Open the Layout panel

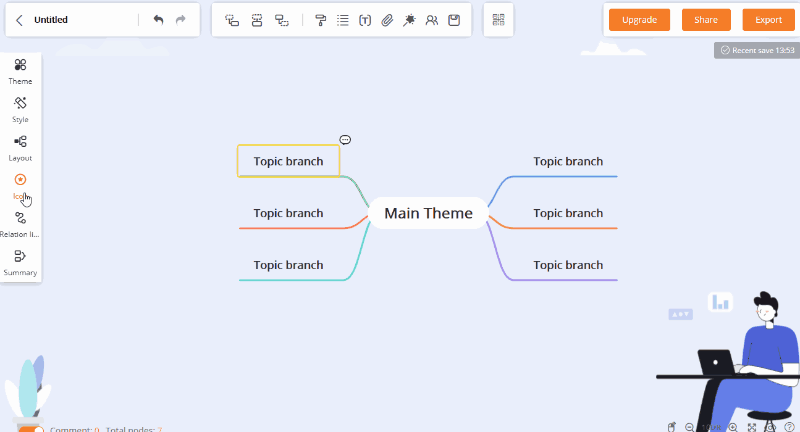click(x=20, y=147)
